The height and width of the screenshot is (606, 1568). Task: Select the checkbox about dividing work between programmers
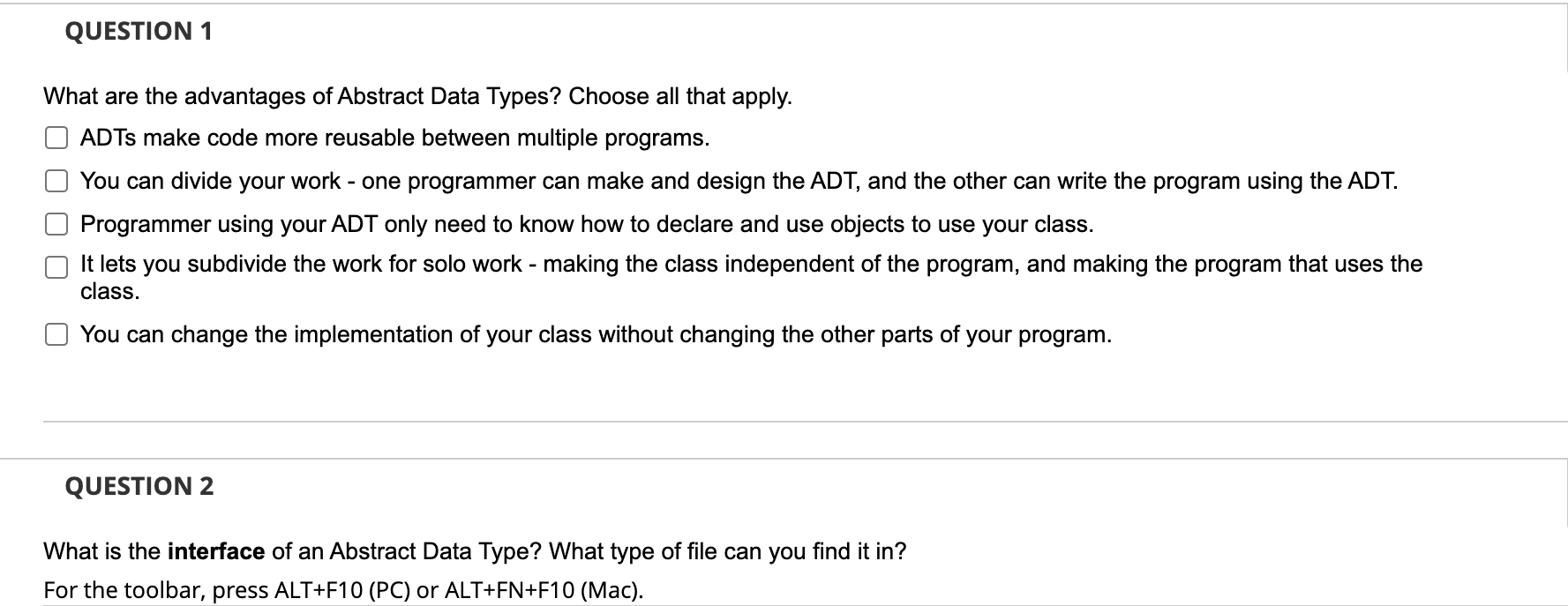pyautogui.click(x=56, y=181)
